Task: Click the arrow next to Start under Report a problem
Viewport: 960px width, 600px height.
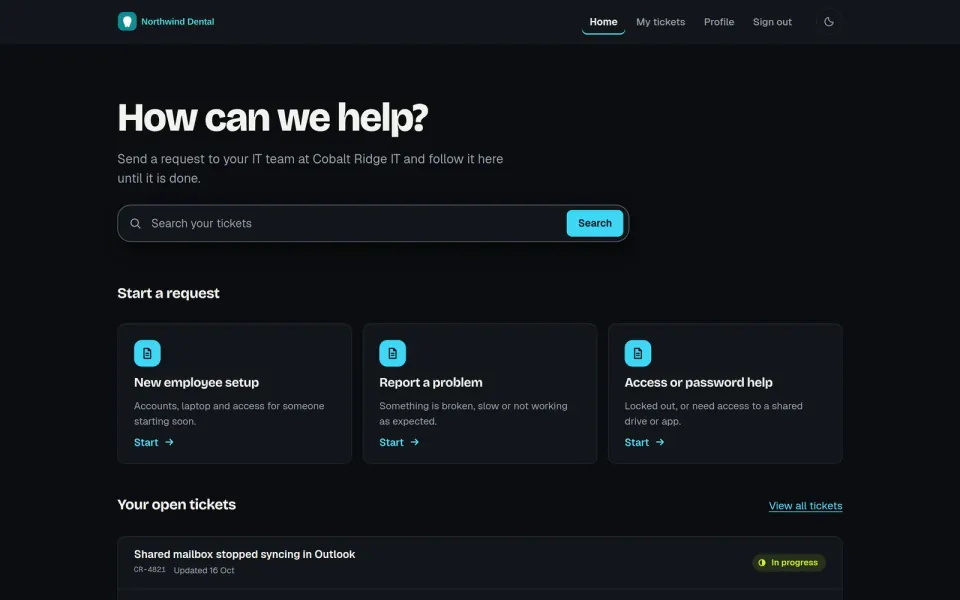Action: [414, 442]
